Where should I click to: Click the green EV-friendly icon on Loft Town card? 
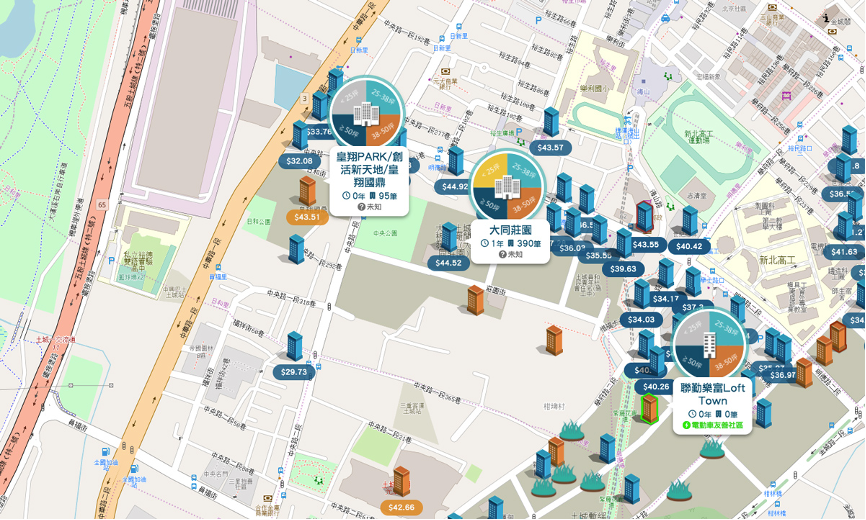[x=687, y=426]
